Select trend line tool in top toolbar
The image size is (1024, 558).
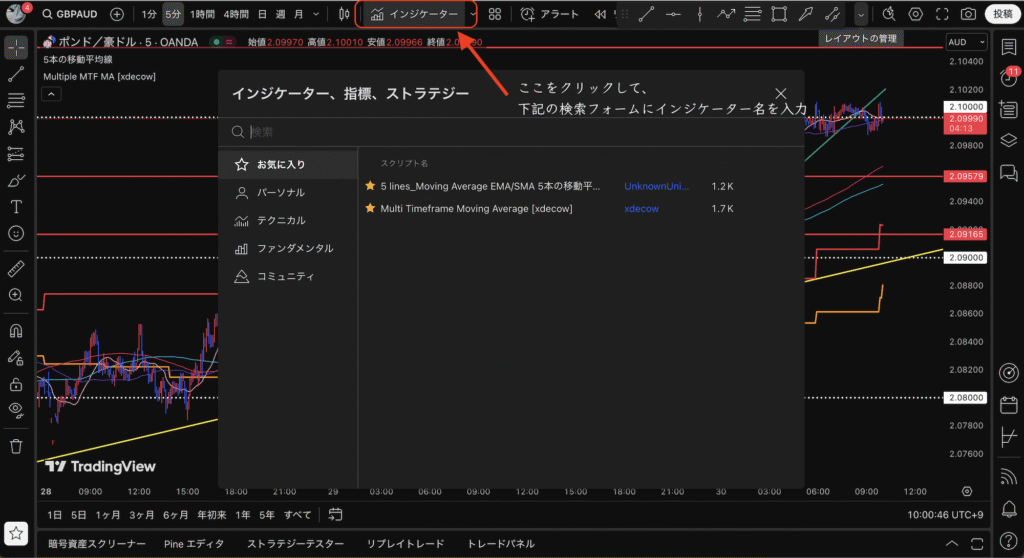[x=646, y=14]
